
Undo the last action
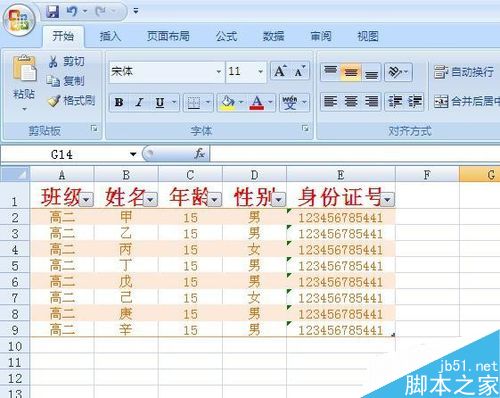tap(71, 12)
